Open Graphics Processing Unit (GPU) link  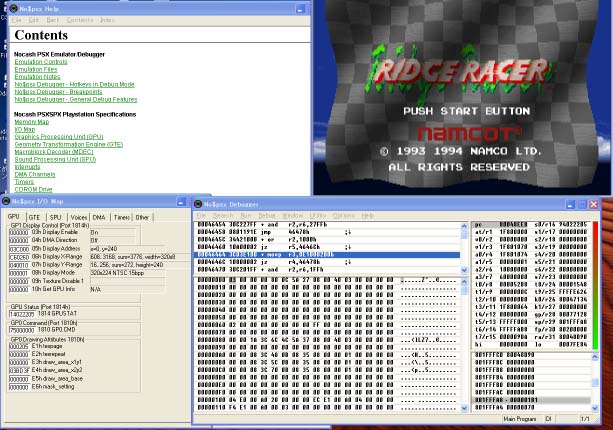[x=59, y=136]
